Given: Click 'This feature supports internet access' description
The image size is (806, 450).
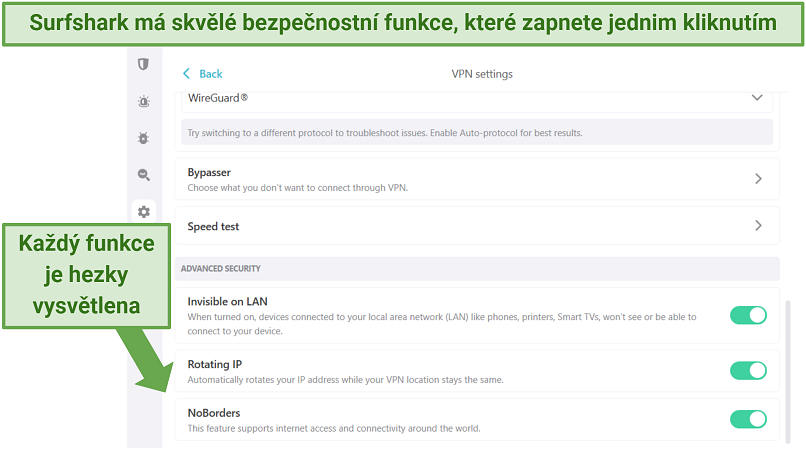Looking at the screenshot, I should [x=334, y=428].
